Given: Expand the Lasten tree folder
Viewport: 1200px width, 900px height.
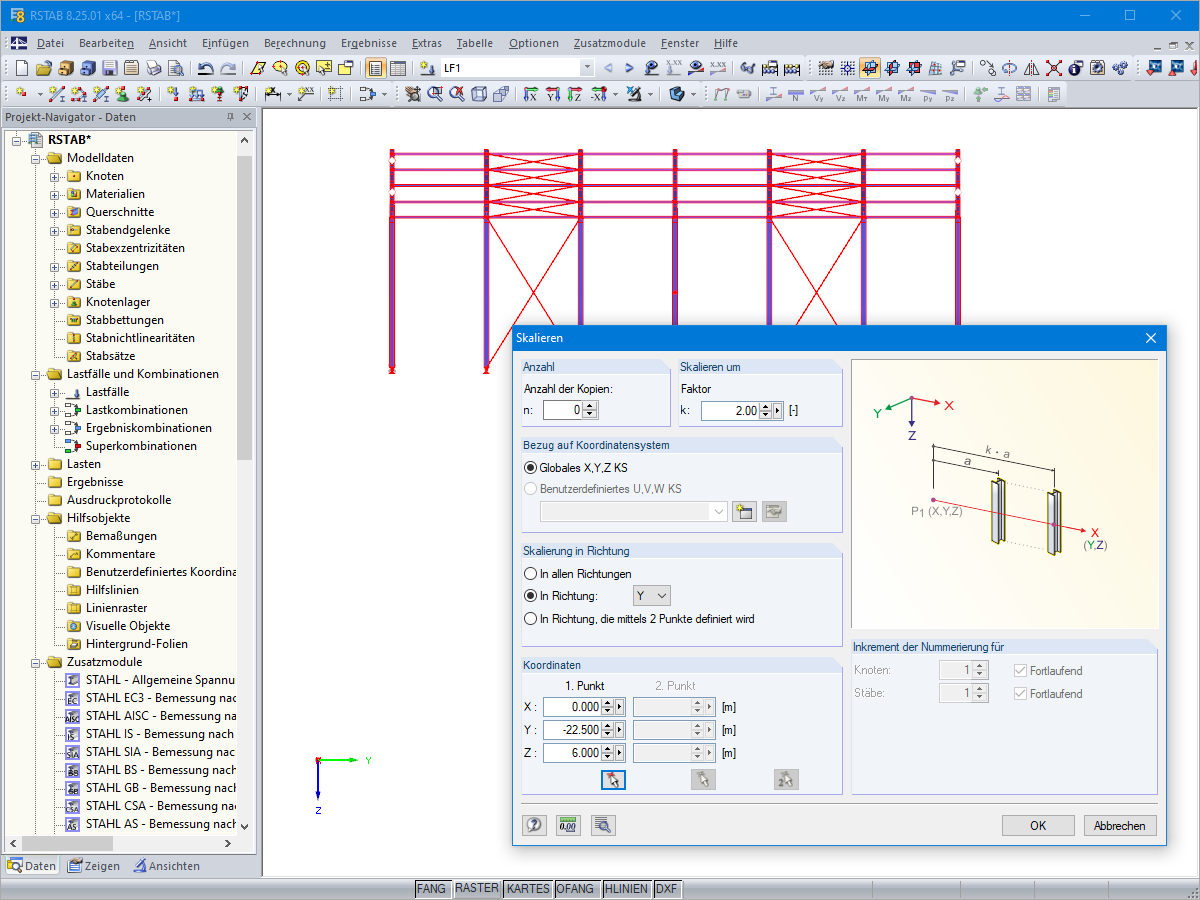Looking at the screenshot, I should [x=36, y=464].
